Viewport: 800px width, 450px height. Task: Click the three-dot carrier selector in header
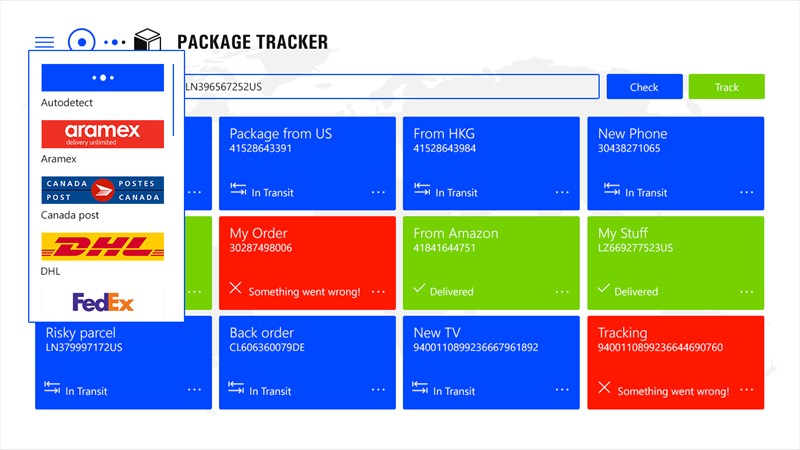(115, 42)
